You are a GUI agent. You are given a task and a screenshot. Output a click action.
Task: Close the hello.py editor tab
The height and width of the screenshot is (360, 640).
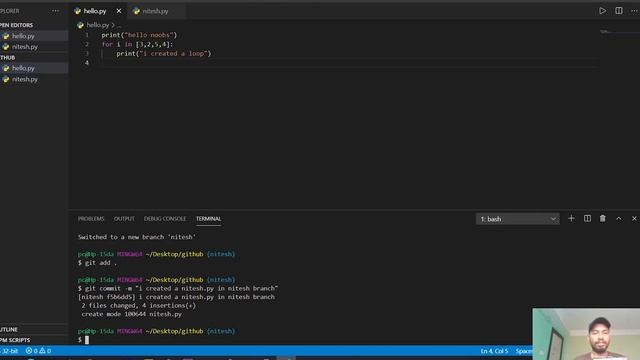tap(119, 11)
